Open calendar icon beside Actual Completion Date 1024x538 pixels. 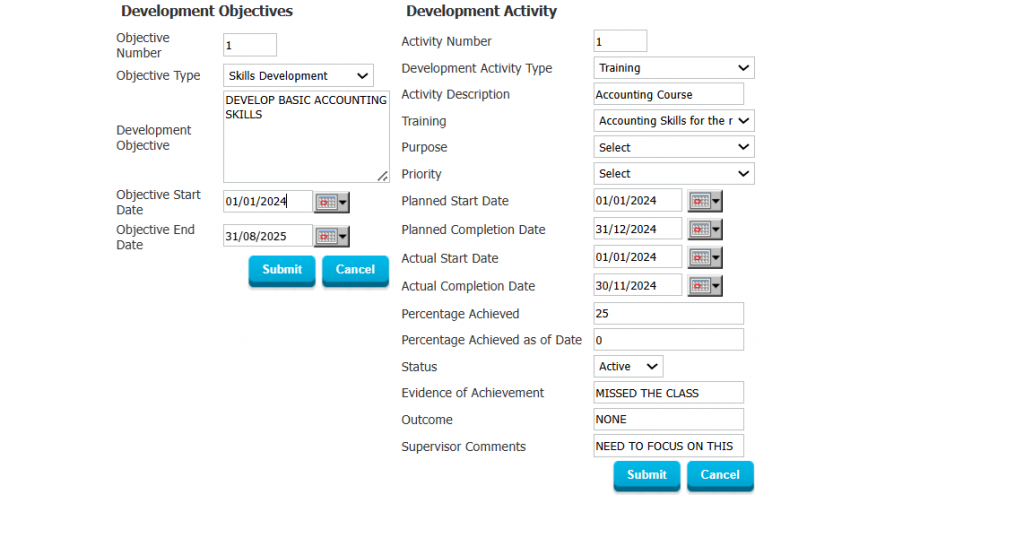705,285
